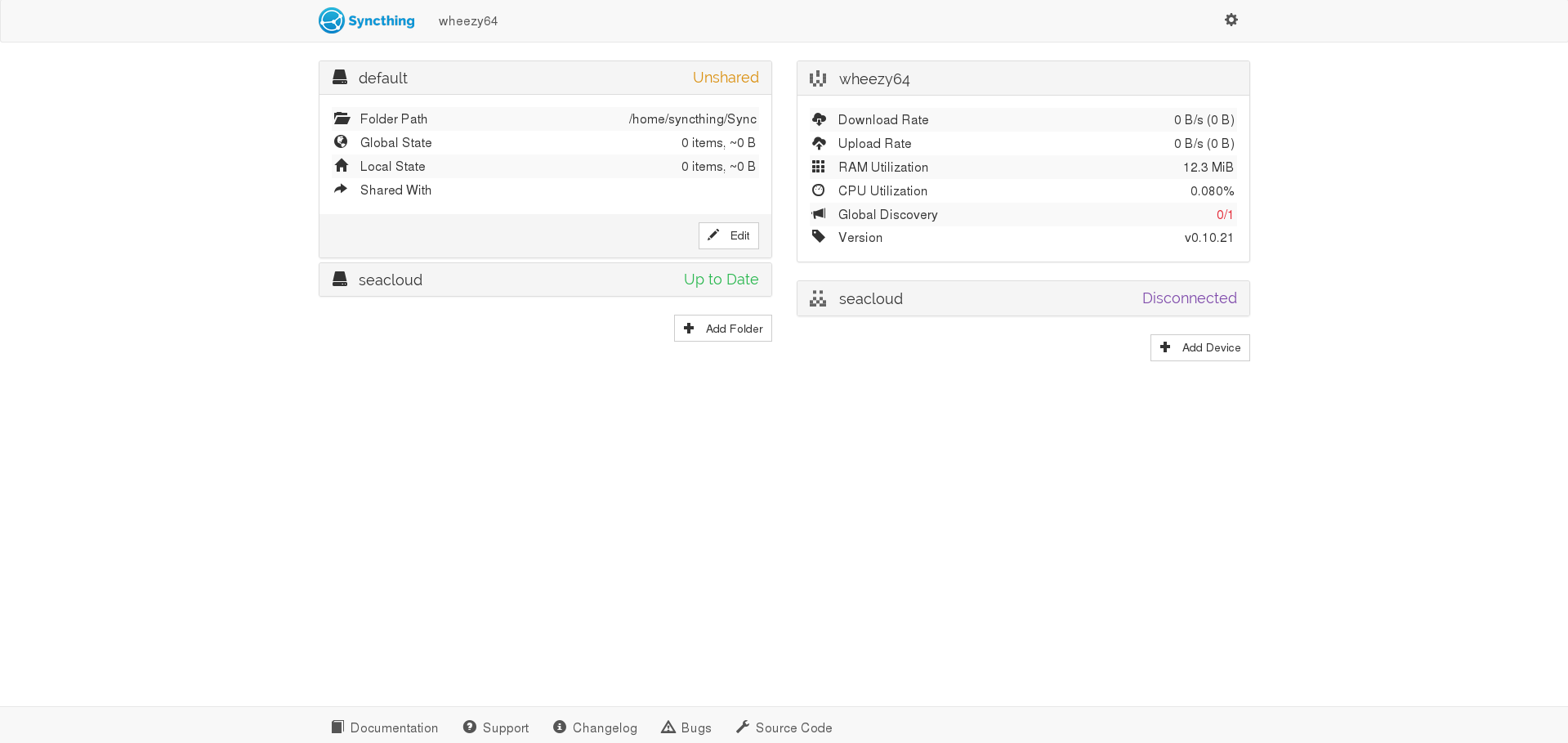
Task: Click the Folder Path label
Action: tap(394, 119)
